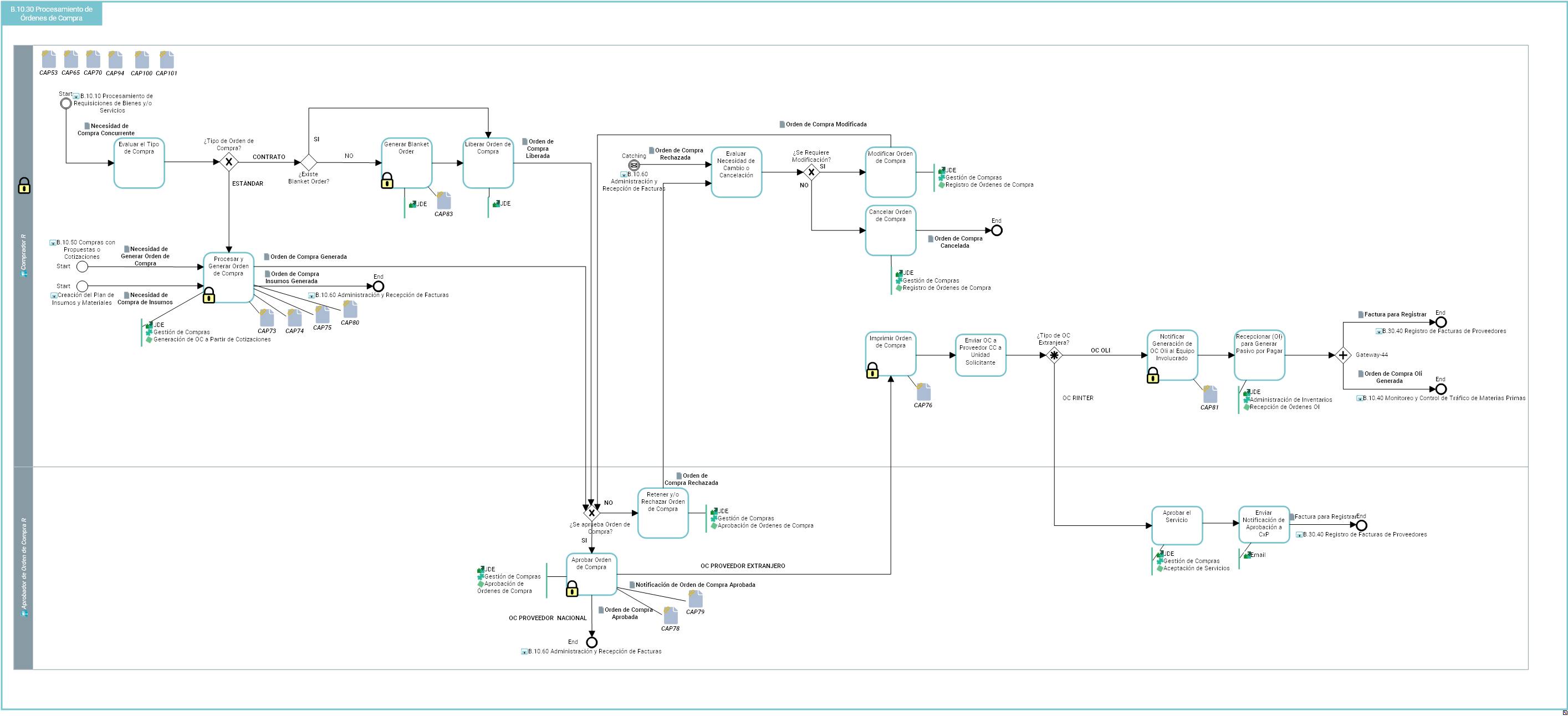The height and width of the screenshot is (716, 1568).
Task: Open B.10.40 Monitoreo y Control de Tráfico link
Action: (1441, 398)
